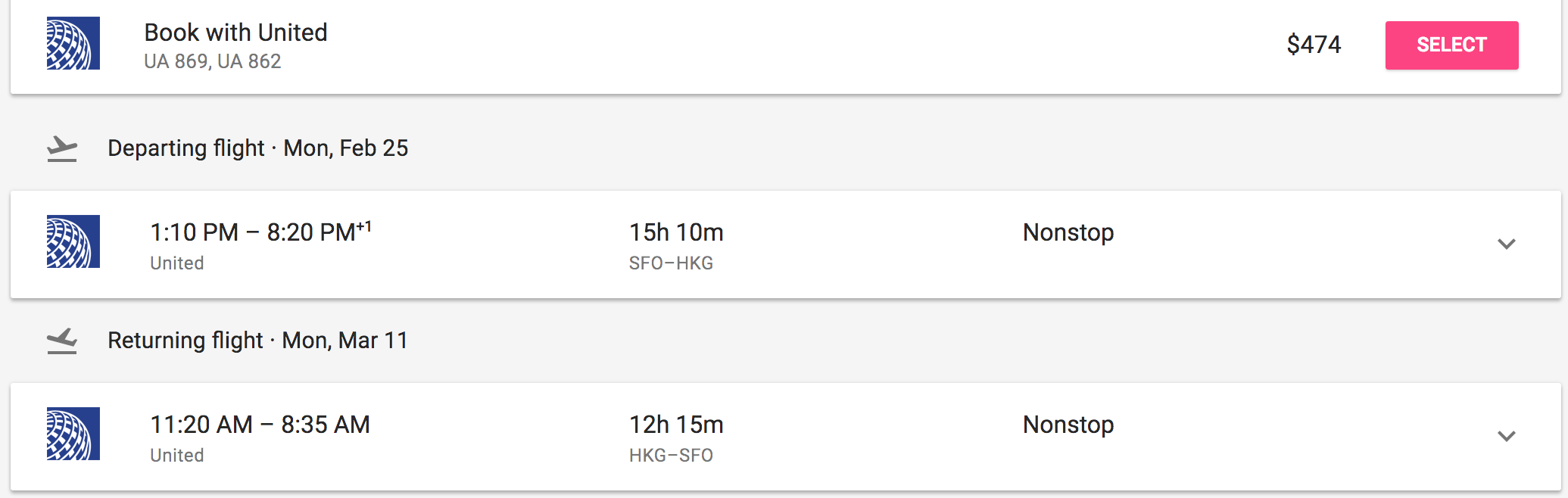Click flight numbers UA 869, UA 862

213,61
